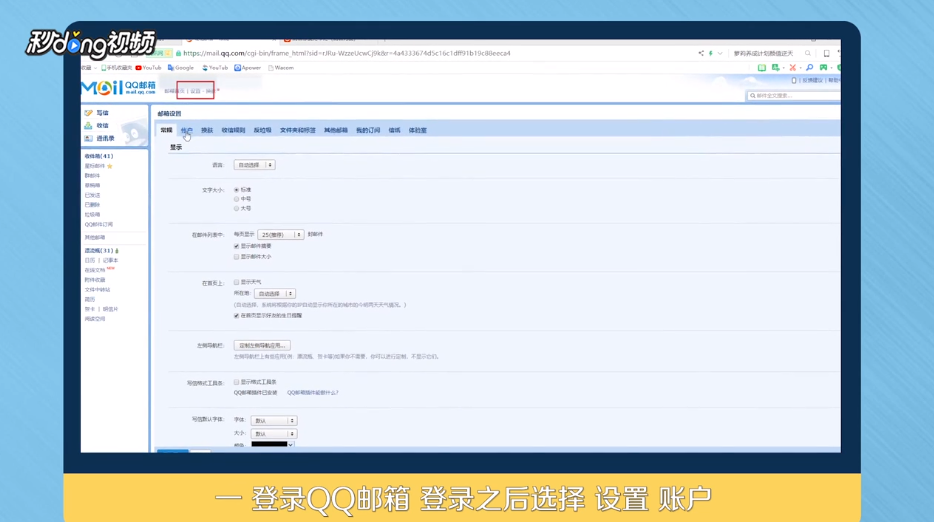Toggle the birthday reminder checkbox on homepage
Viewport: 934px width, 522px height.
236,316
